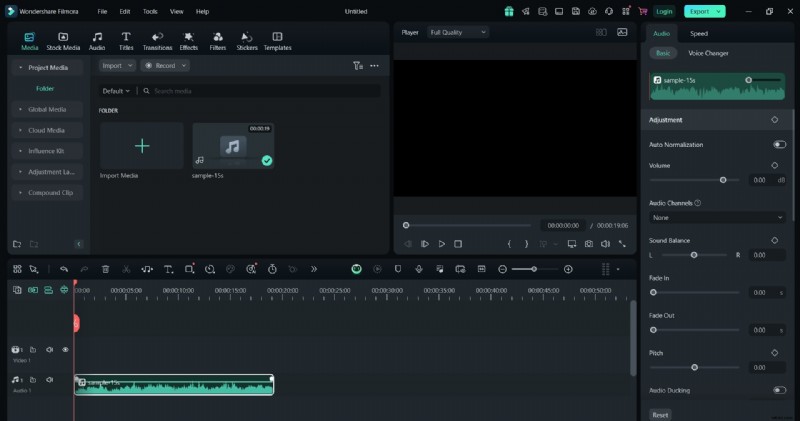The image size is (800, 421).
Task: Click the player volume speaker icon
Action: (x=605, y=244)
